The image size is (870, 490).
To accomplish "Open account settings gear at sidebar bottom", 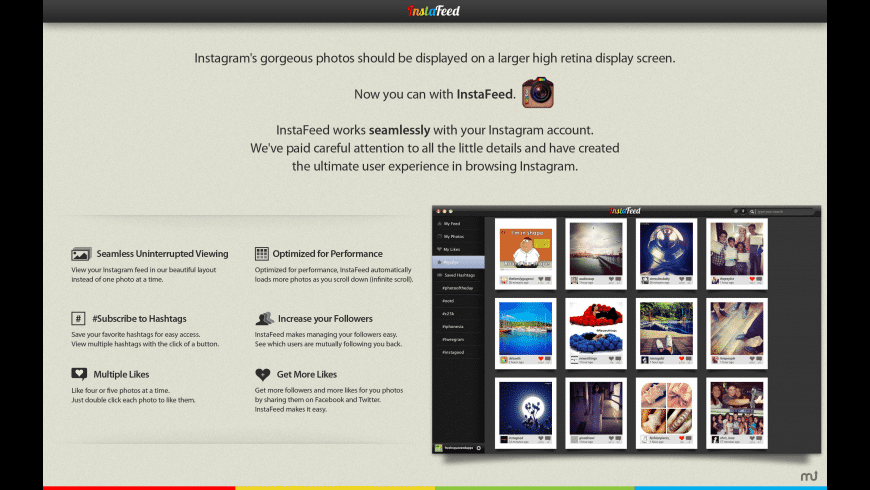I will tap(479, 448).
